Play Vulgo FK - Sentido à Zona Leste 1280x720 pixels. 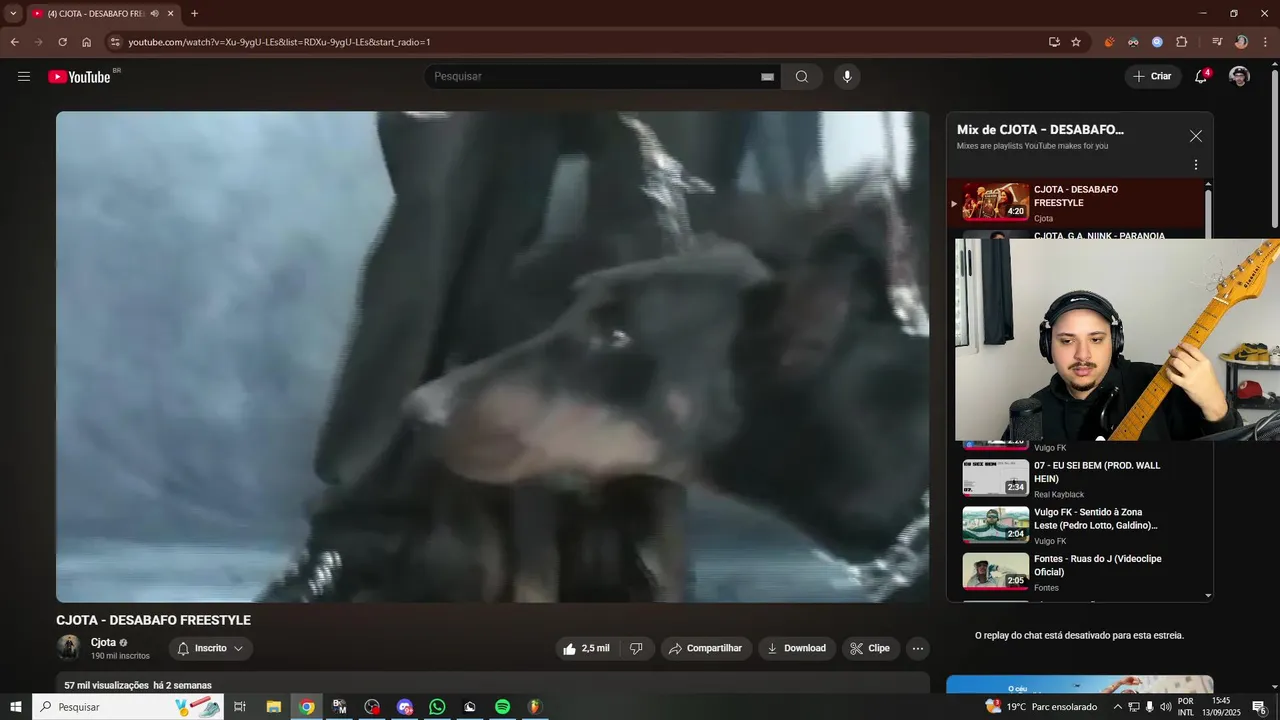tap(1080, 526)
